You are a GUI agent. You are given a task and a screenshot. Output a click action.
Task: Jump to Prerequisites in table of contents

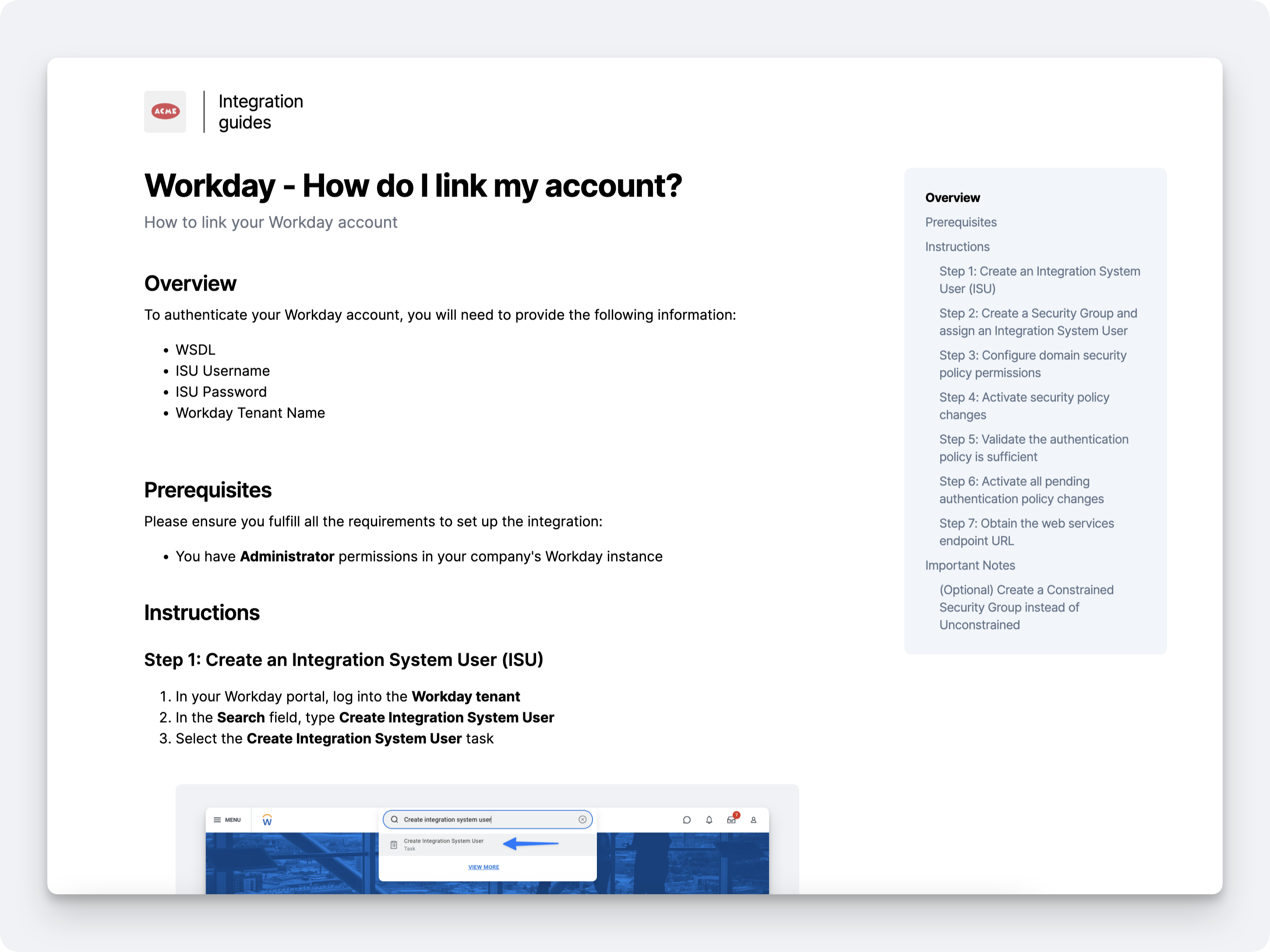coord(960,222)
